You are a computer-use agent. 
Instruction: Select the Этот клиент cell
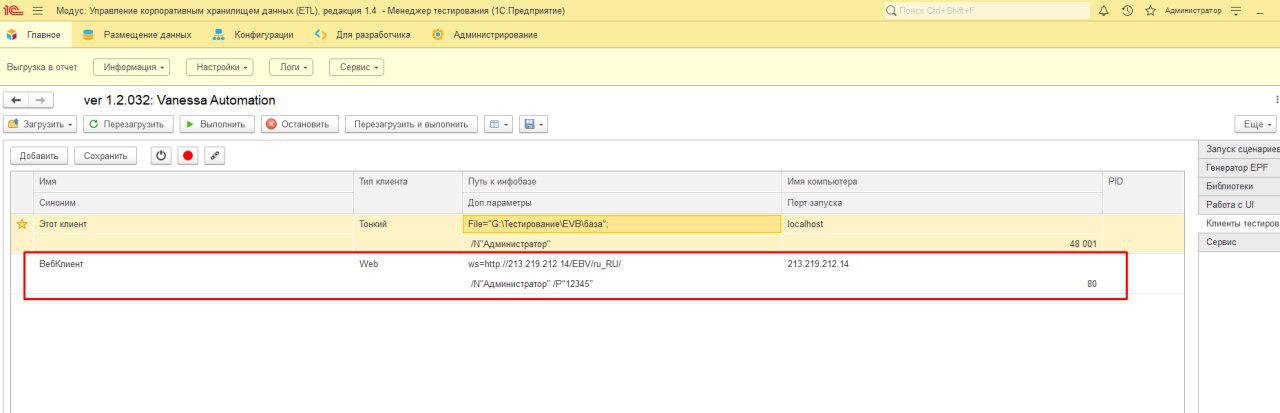coord(193,224)
